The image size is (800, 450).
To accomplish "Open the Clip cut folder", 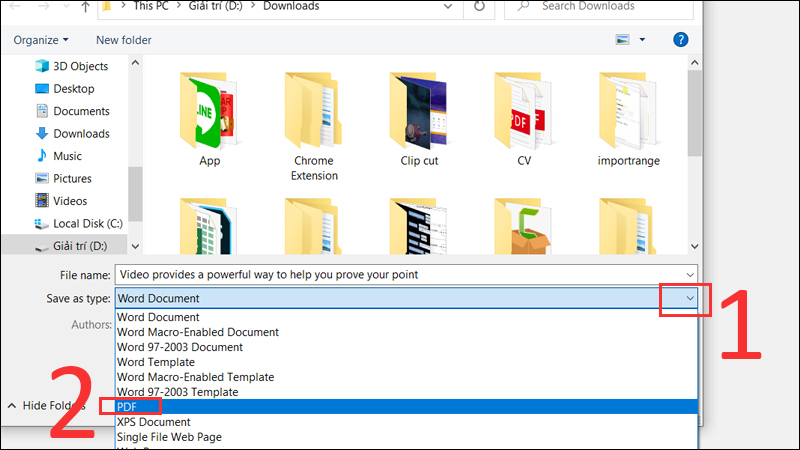I will point(417,115).
